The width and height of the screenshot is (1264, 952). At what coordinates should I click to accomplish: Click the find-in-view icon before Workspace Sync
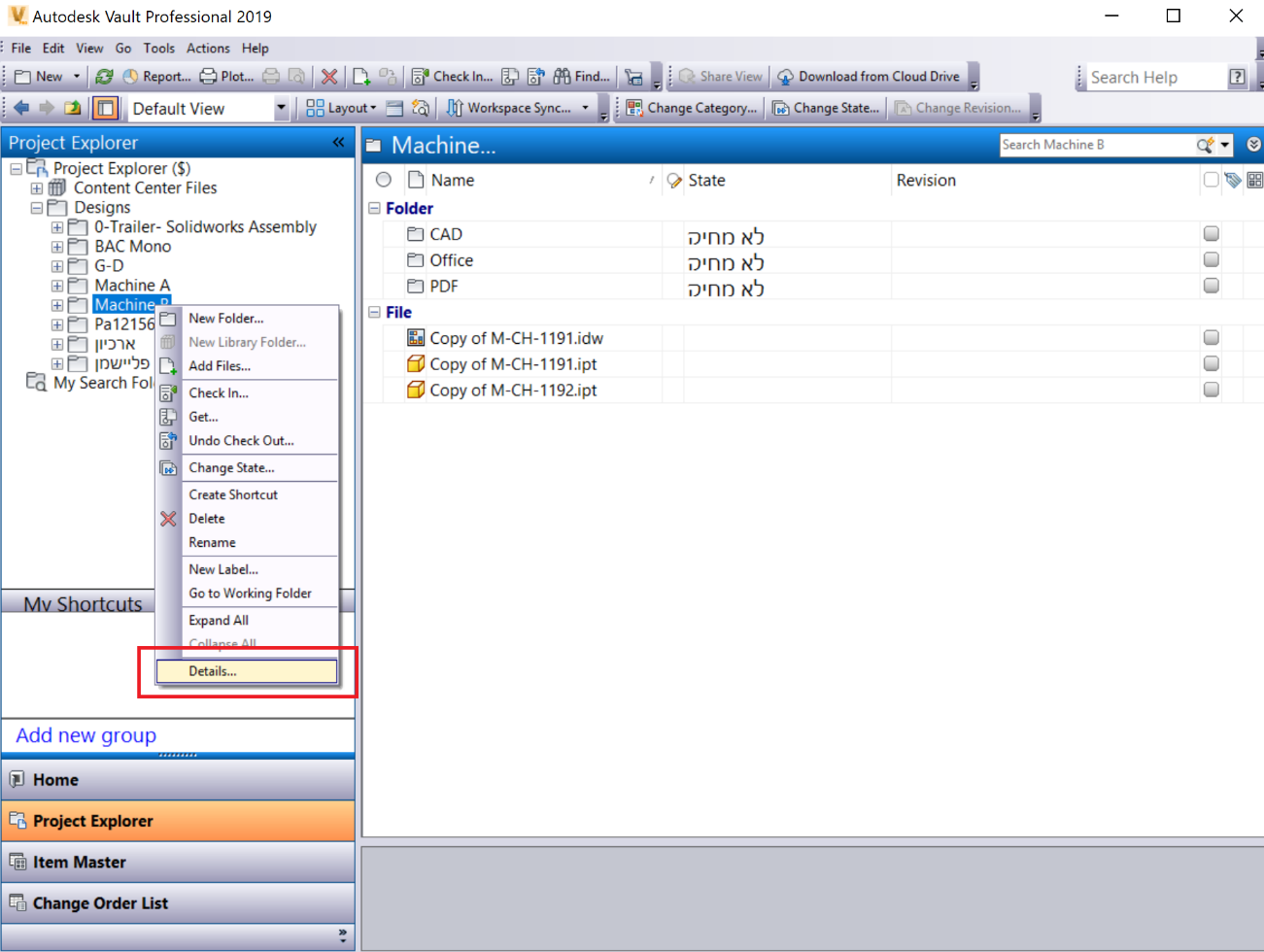[421, 108]
